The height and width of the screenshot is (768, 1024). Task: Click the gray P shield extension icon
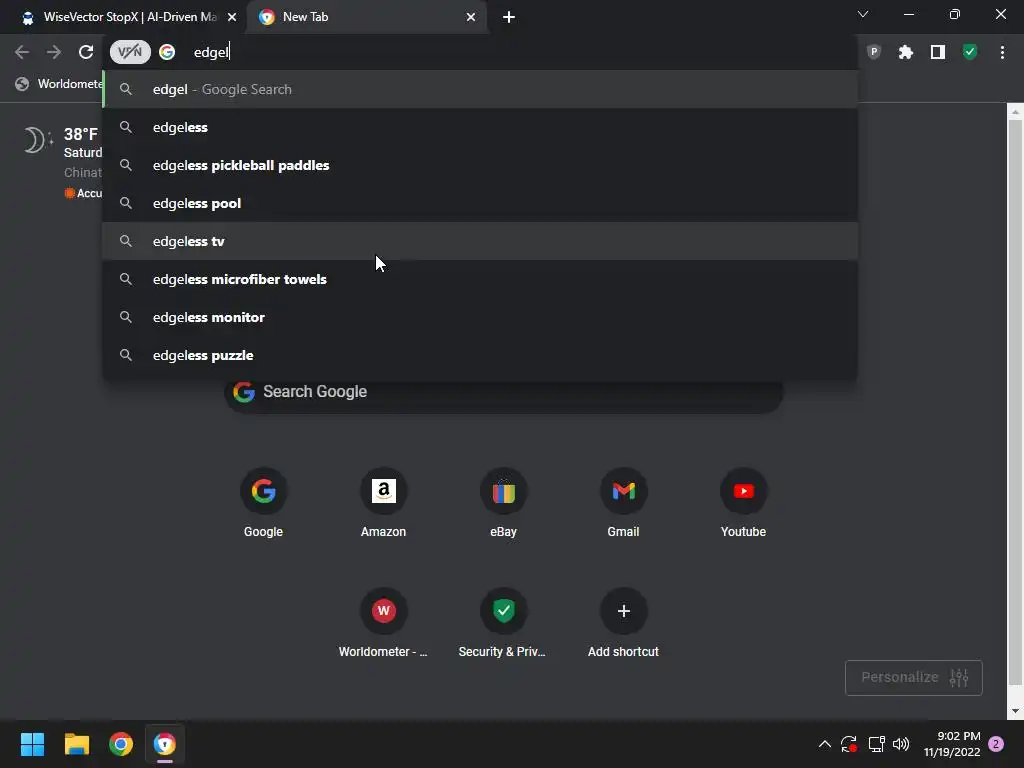coord(874,52)
